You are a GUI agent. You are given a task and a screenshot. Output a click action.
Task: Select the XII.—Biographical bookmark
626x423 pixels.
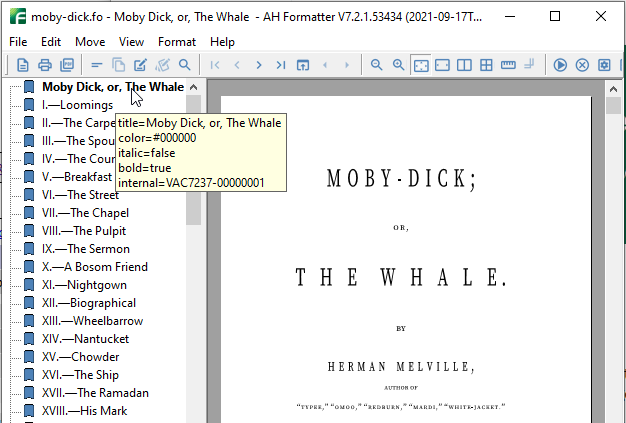(89, 303)
